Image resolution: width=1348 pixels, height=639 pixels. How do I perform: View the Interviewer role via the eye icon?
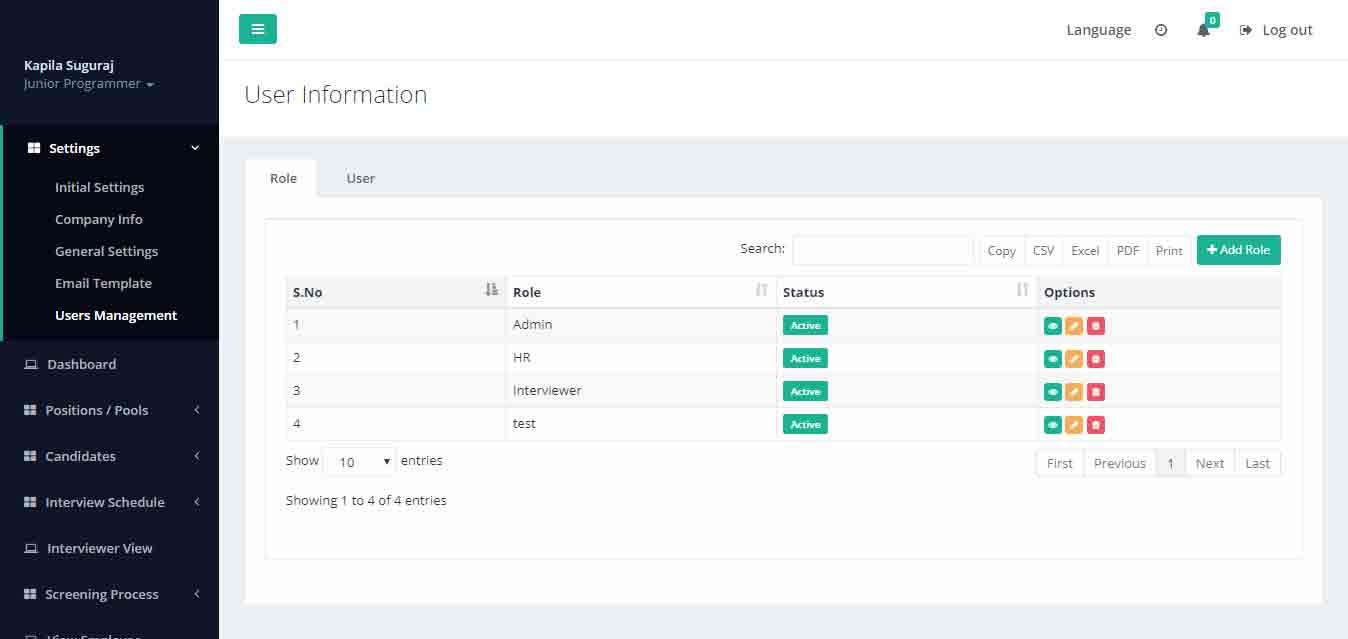pos(1052,392)
